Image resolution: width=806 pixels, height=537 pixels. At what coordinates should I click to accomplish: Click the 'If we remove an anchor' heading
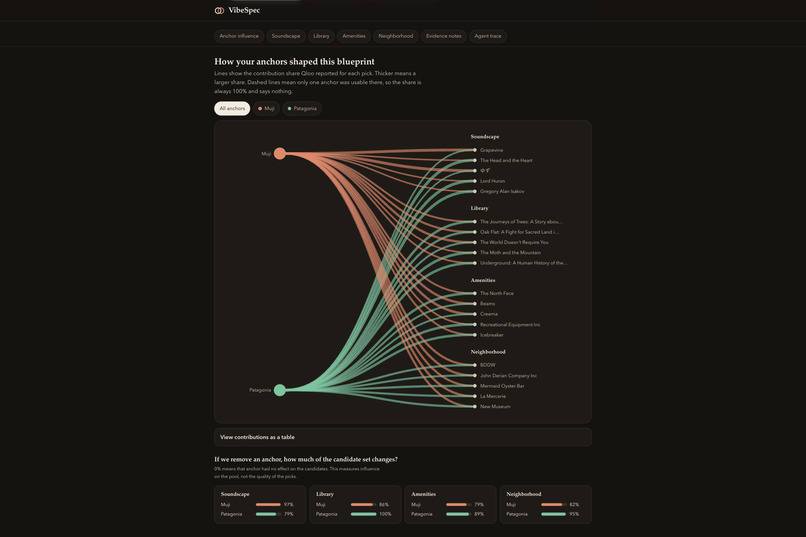pos(306,459)
